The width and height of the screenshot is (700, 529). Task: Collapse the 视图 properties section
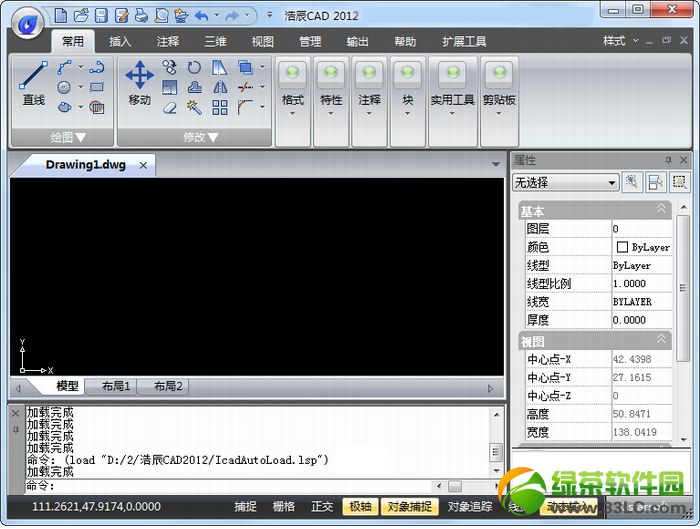point(661,339)
